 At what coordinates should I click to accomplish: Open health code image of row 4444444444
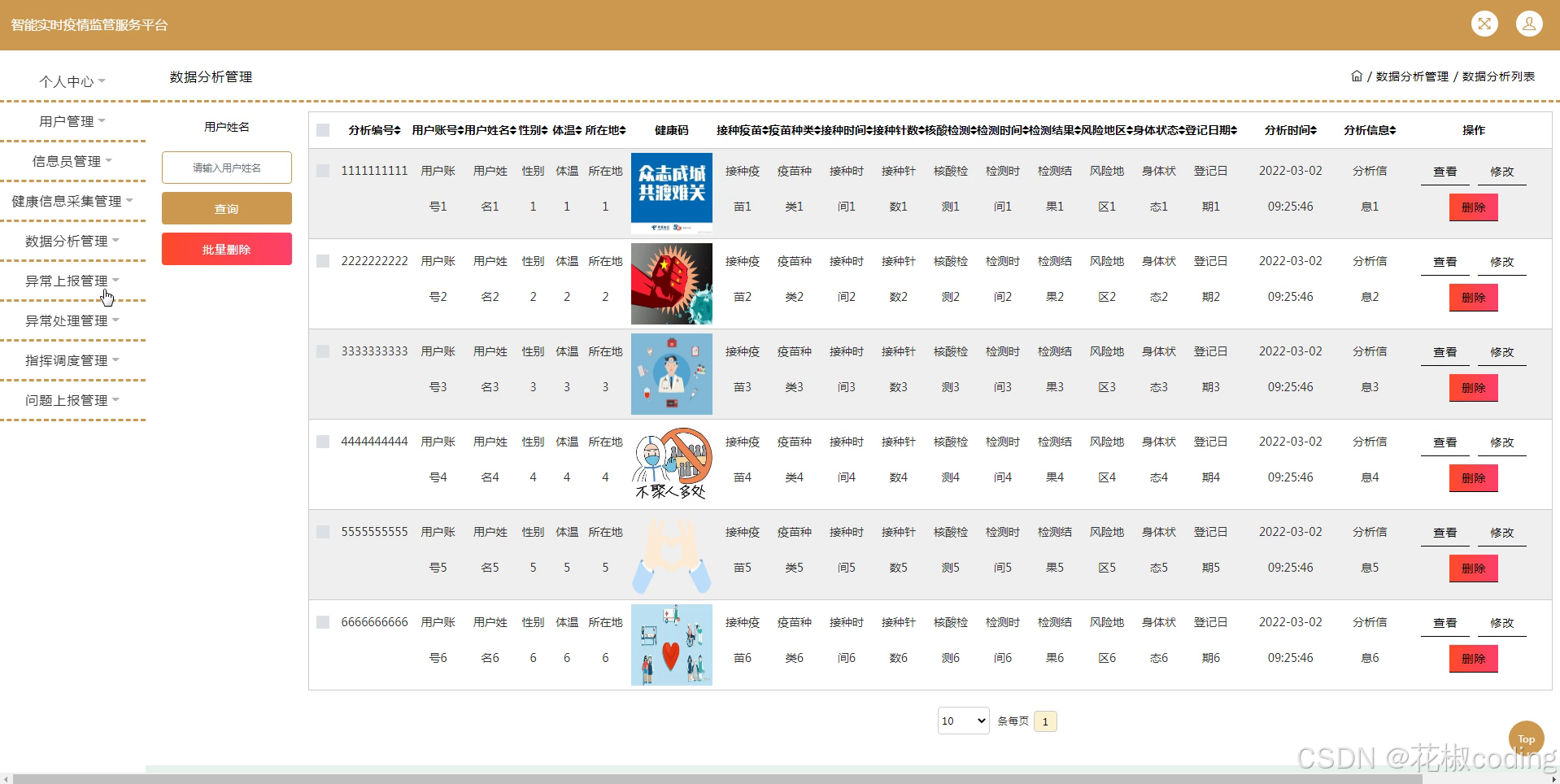tap(672, 464)
